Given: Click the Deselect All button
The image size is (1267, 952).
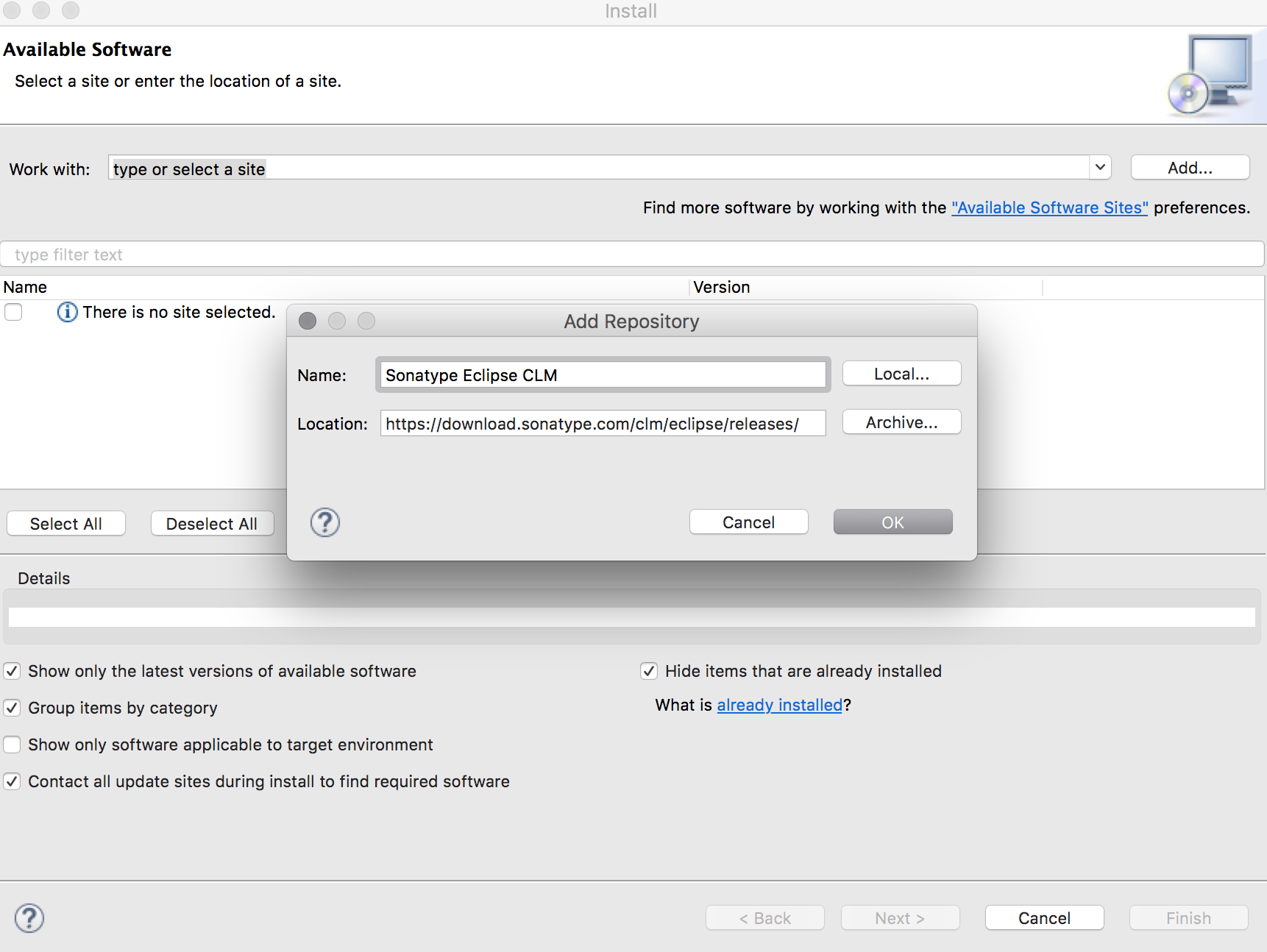Looking at the screenshot, I should tap(212, 524).
